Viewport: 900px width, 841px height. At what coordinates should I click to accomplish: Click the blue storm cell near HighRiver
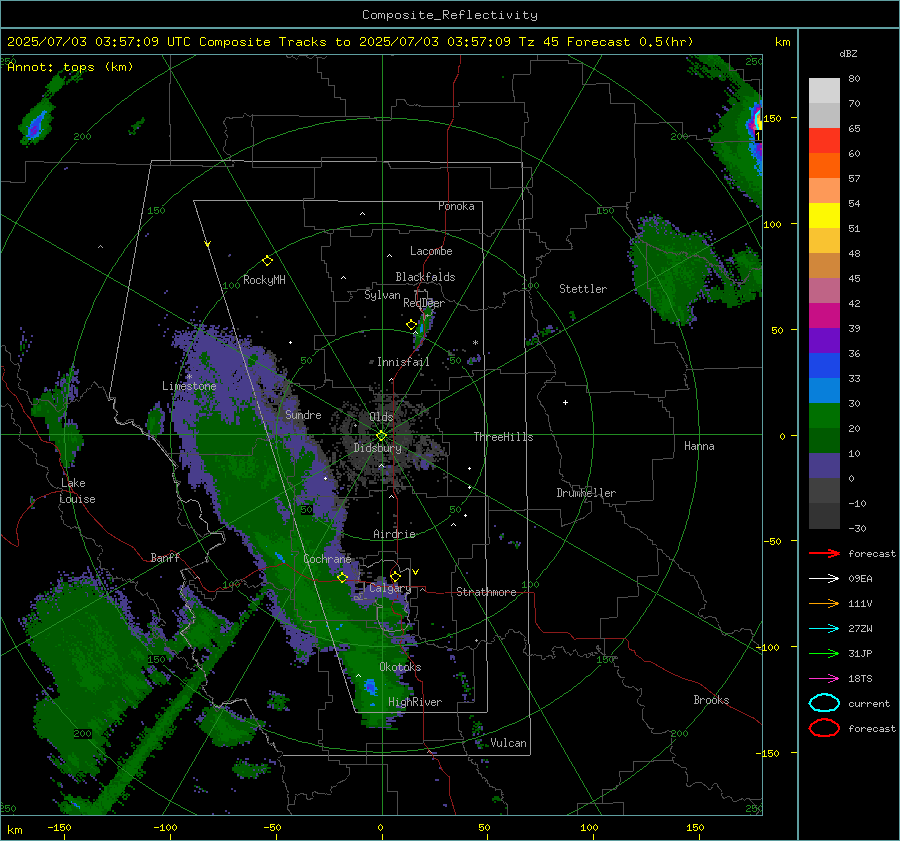[371, 685]
